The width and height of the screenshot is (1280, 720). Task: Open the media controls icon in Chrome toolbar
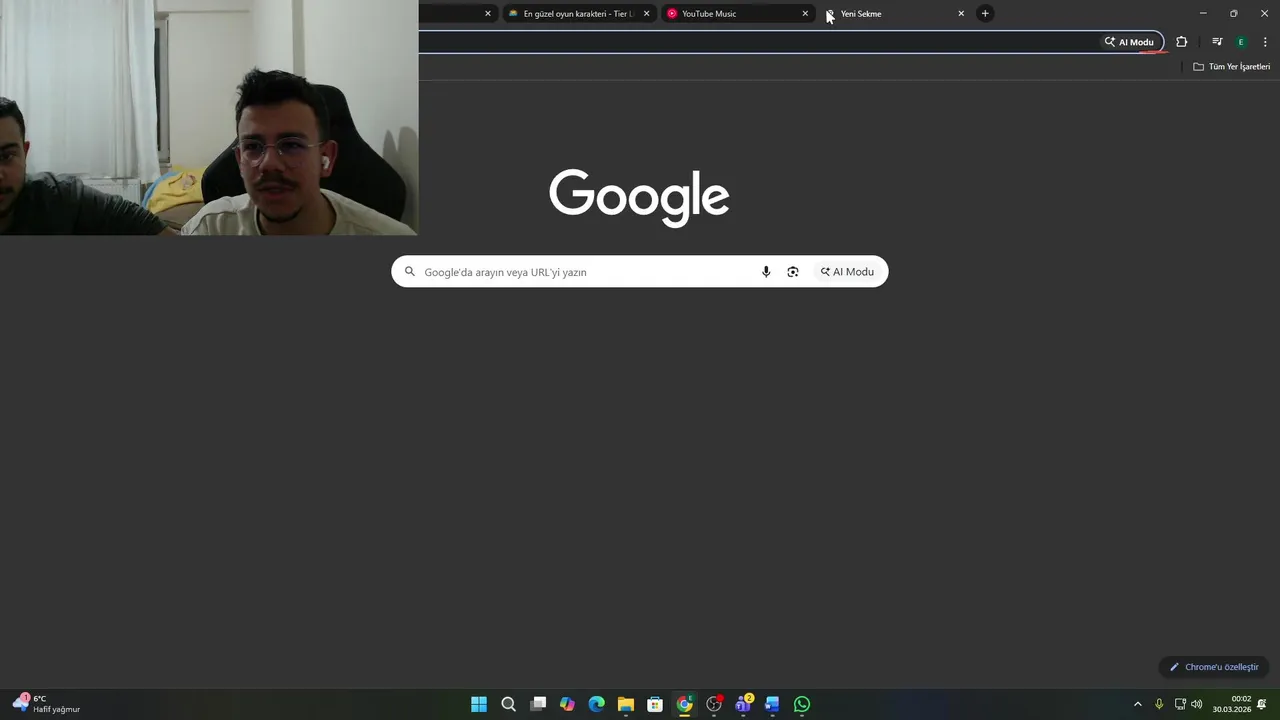1217,42
